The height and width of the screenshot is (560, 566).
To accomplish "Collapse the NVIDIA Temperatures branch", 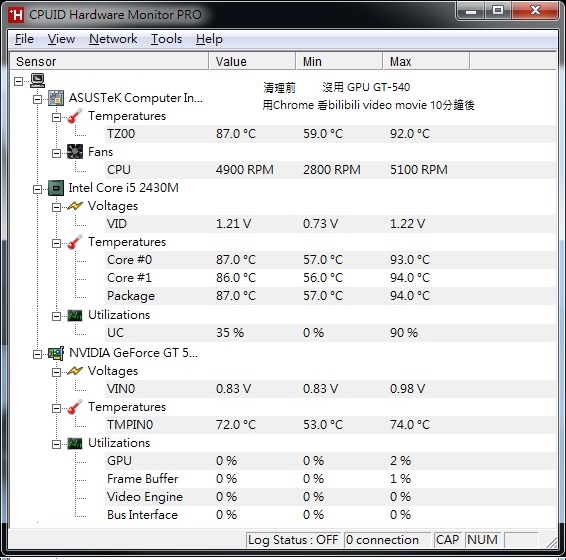I will click(56, 408).
